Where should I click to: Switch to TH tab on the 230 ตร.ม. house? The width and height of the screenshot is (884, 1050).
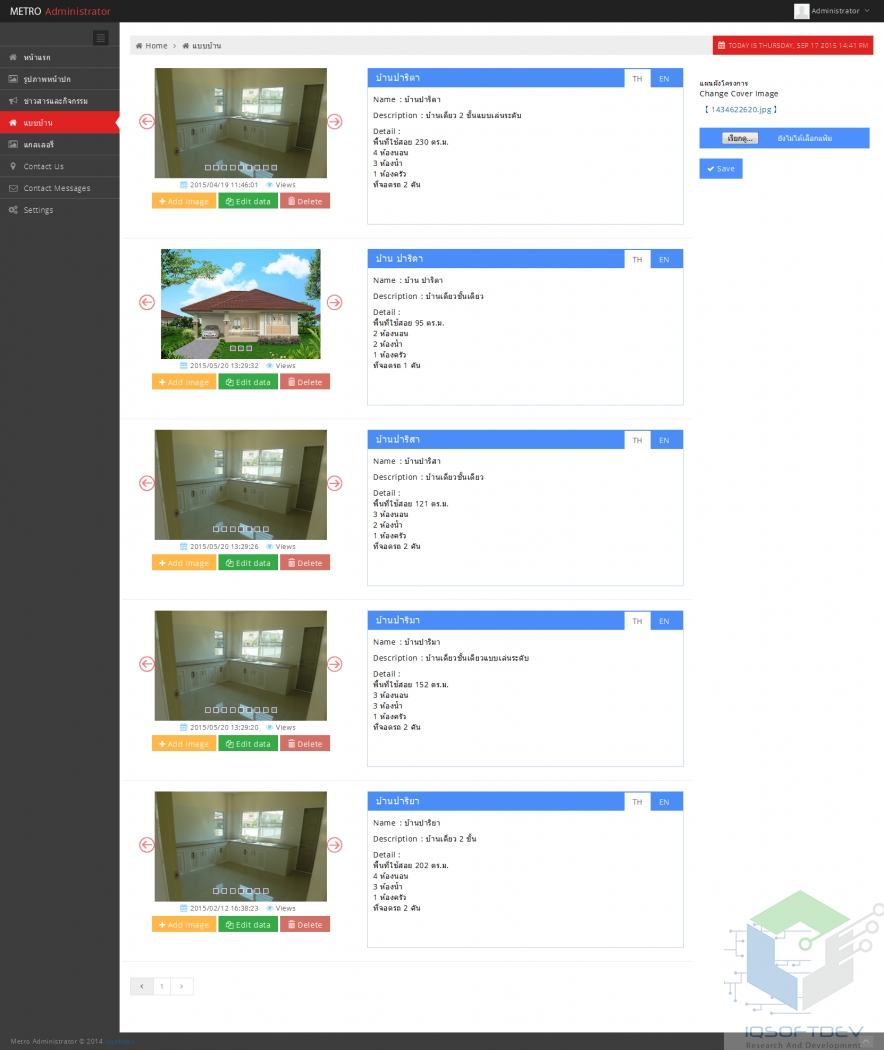pos(637,78)
